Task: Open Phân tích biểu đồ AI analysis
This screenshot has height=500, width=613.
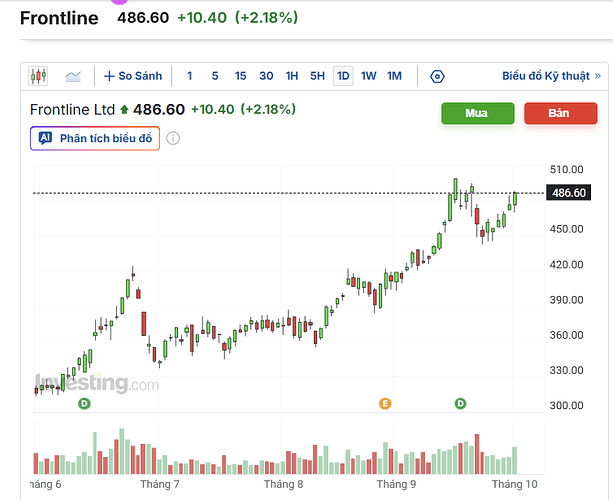Action: click(x=95, y=138)
